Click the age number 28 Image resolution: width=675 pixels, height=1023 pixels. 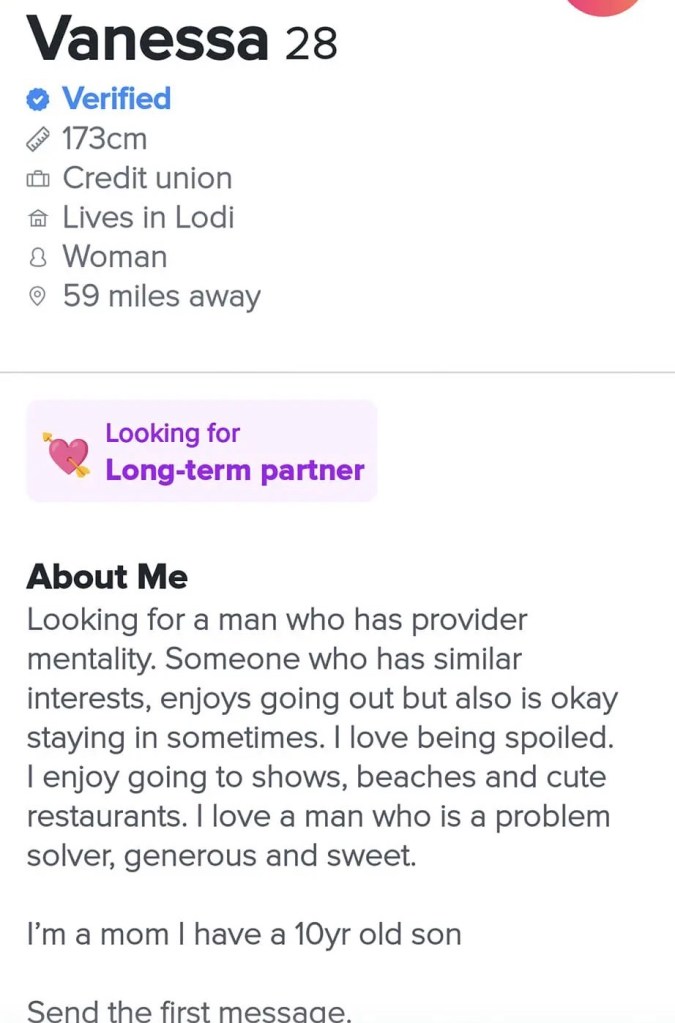coord(311,44)
